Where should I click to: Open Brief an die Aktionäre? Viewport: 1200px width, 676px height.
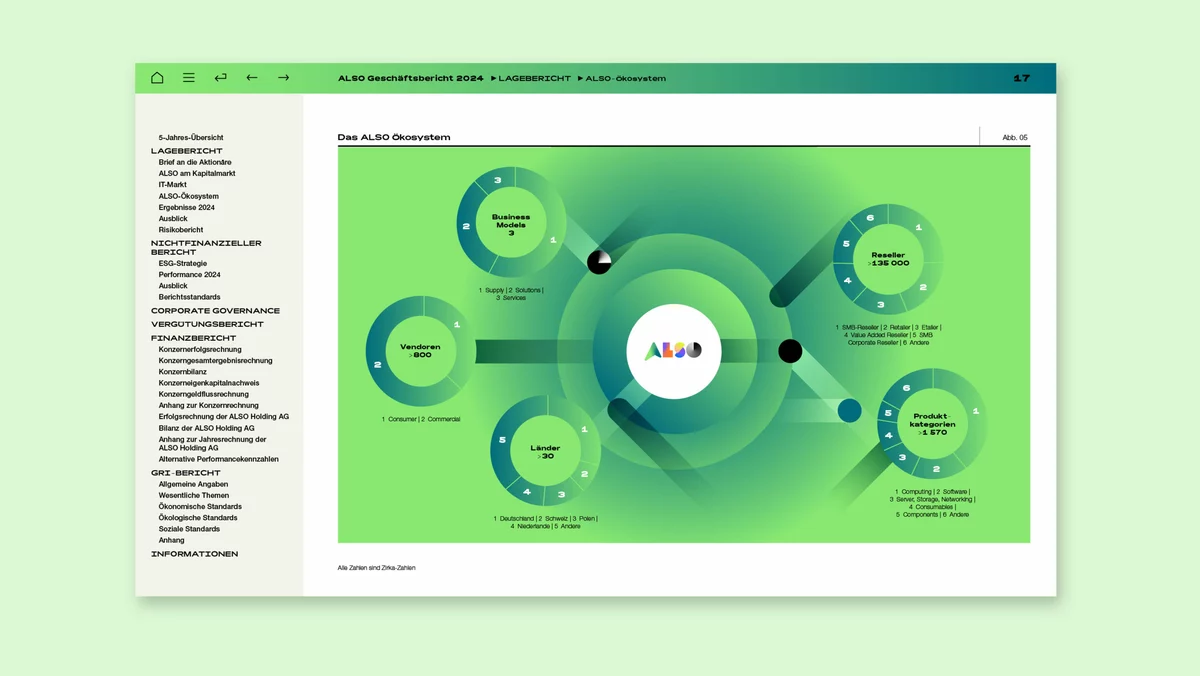pyautogui.click(x=196, y=162)
